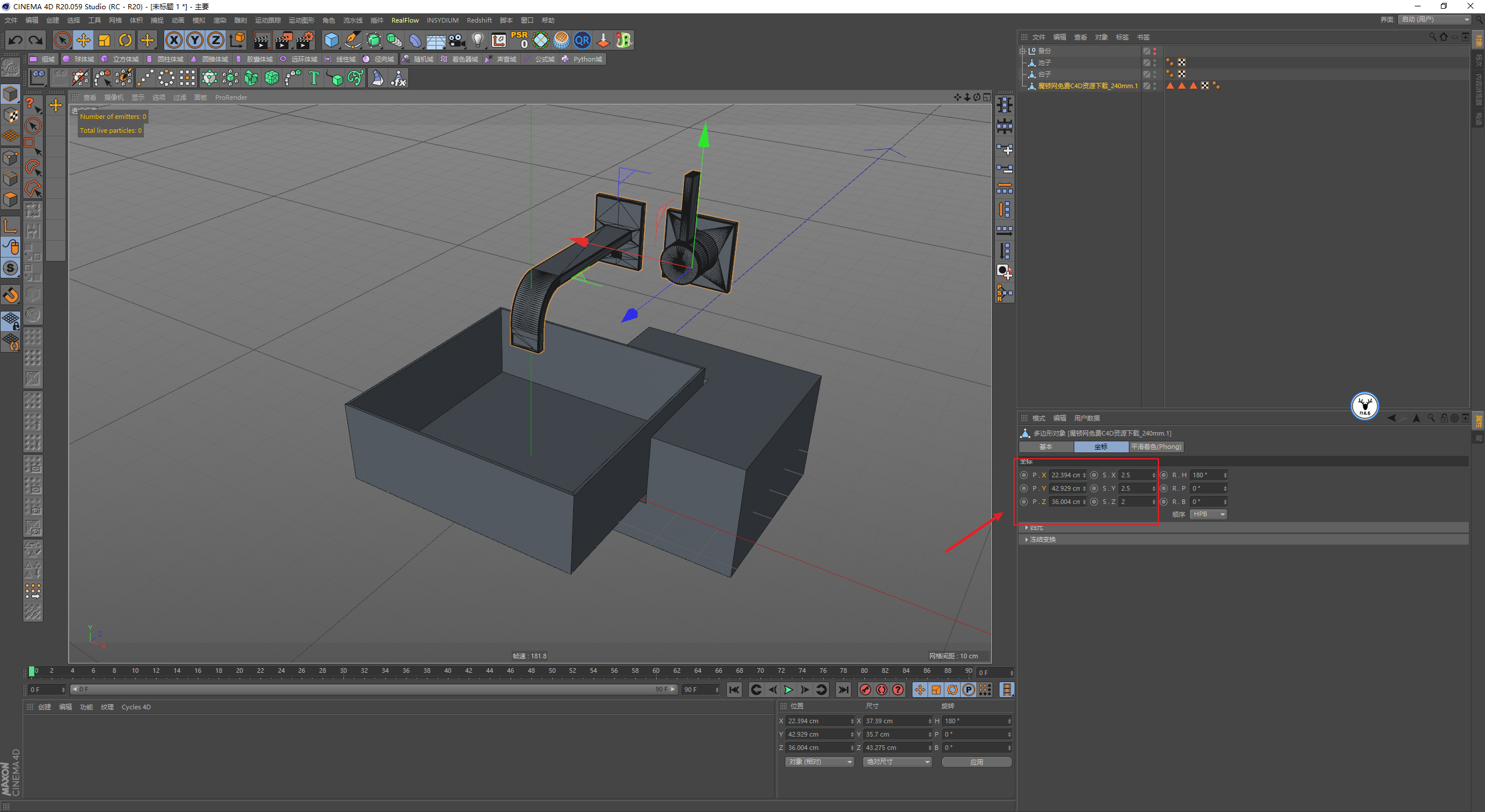Add a Cube primitive object
Screen dimensions: 1485x812
331,40
